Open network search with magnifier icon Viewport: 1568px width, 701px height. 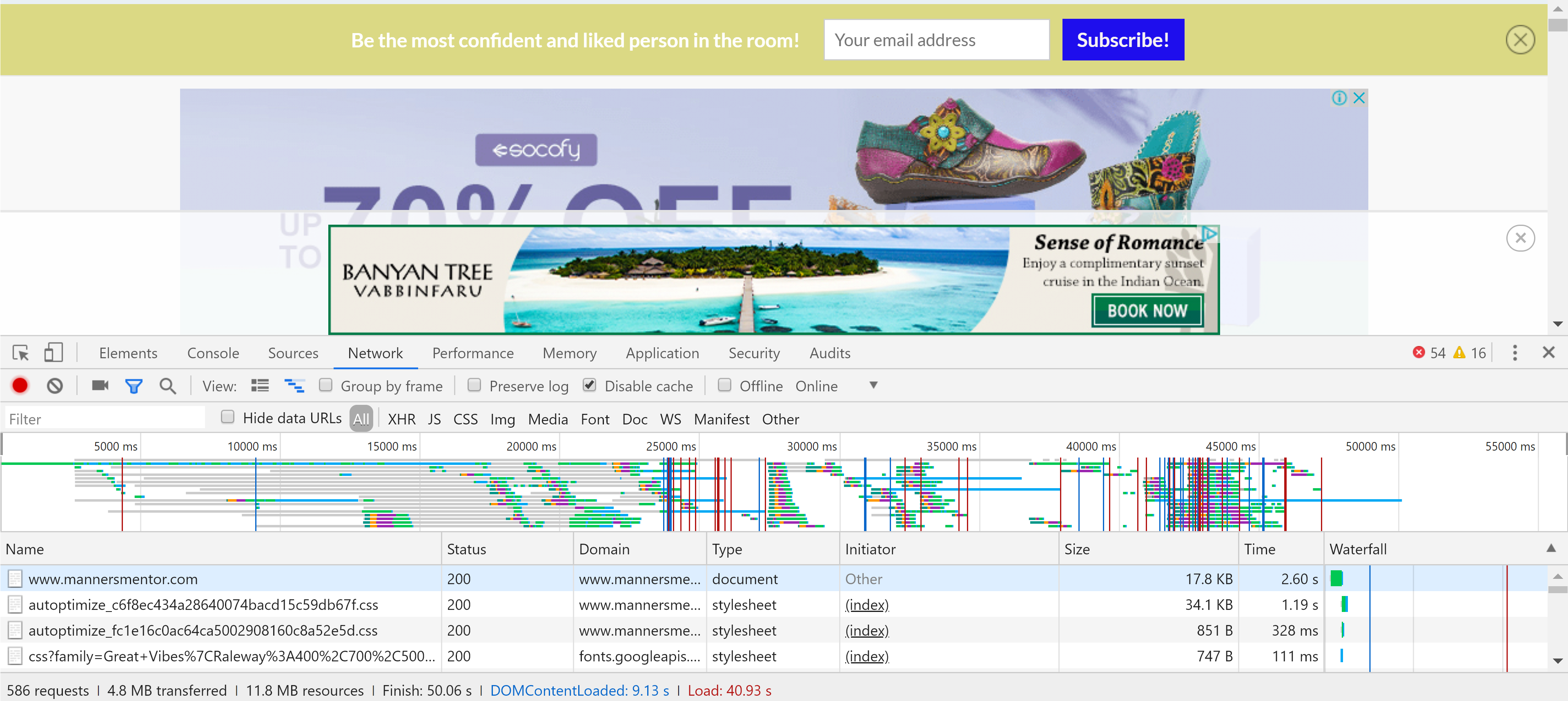tap(167, 386)
